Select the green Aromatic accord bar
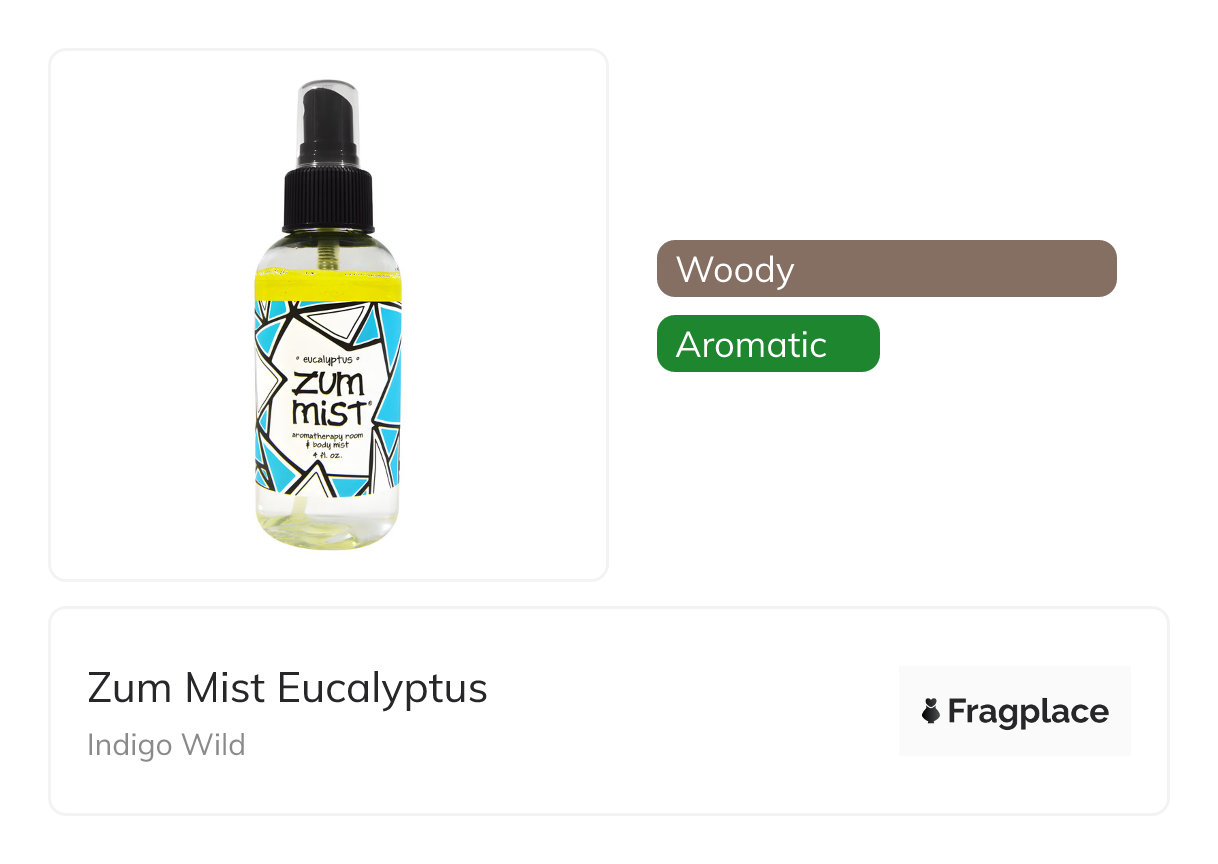 coord(768,343)
